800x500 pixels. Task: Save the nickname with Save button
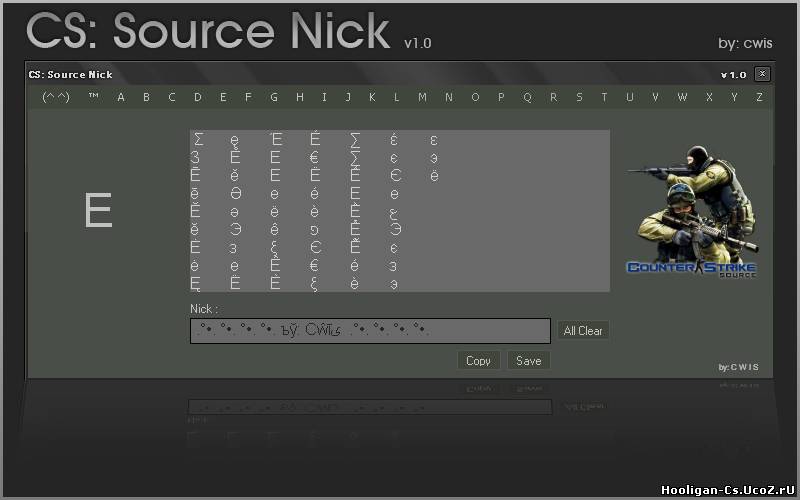529,361
